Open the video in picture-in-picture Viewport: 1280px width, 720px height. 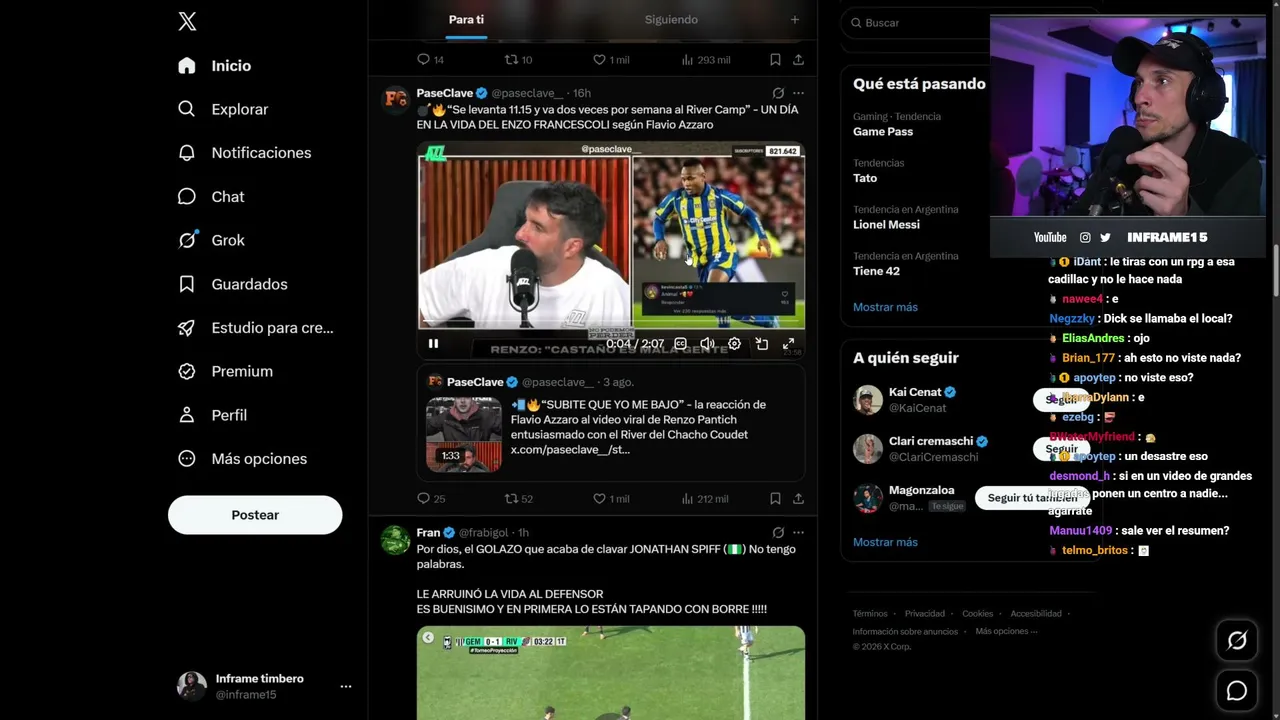tap(761, 344)
